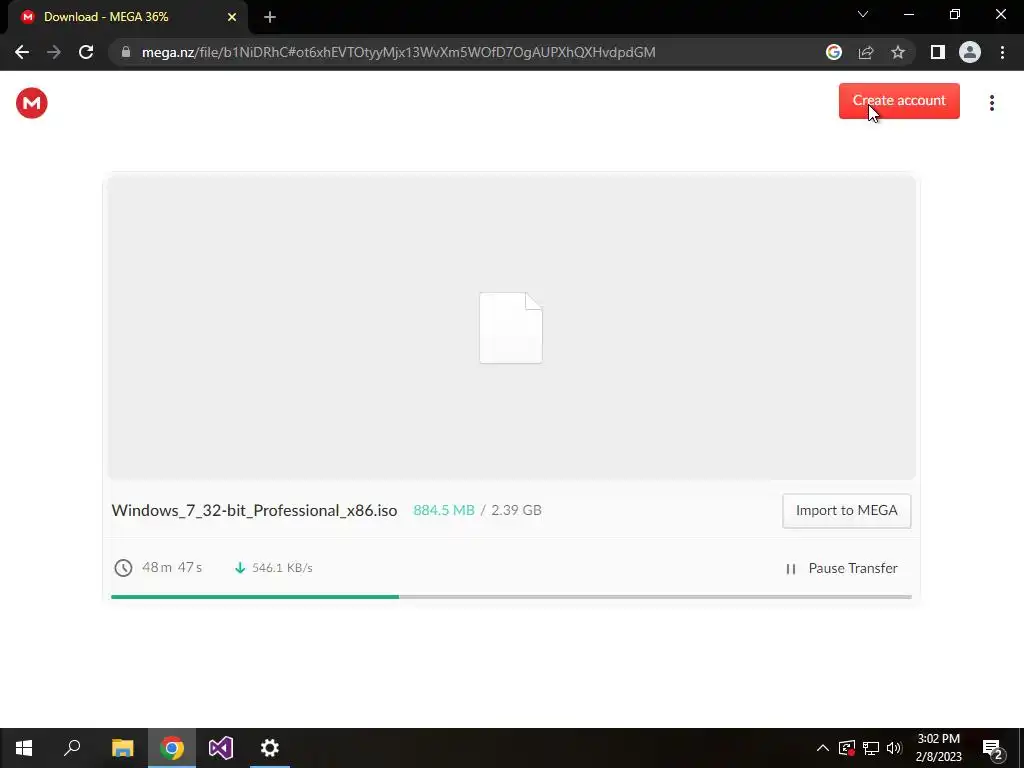Viewport: 1024px width, 768px height.
Task: Open the tab search chevron
Action: point(863,14)
